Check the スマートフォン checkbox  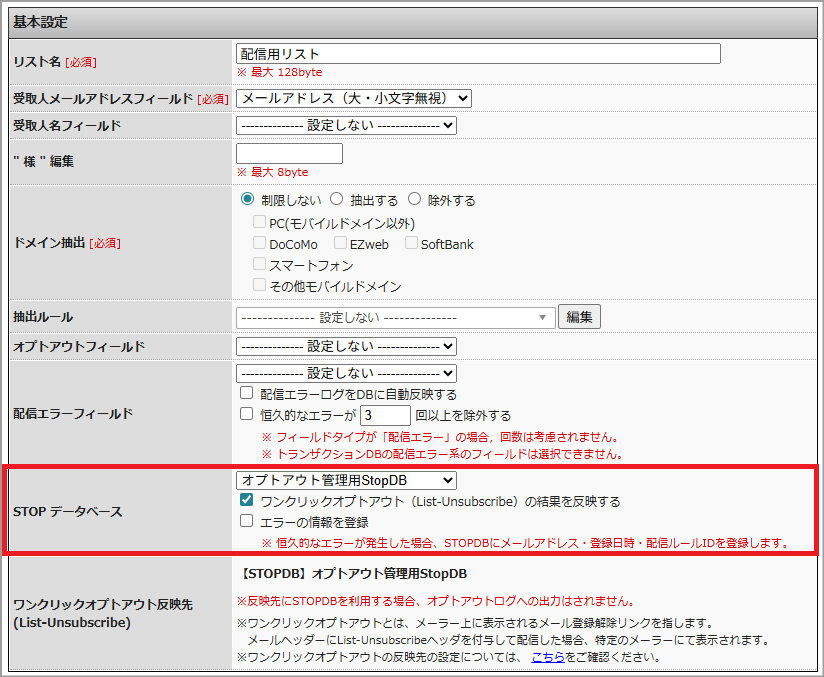coord(260,265)
